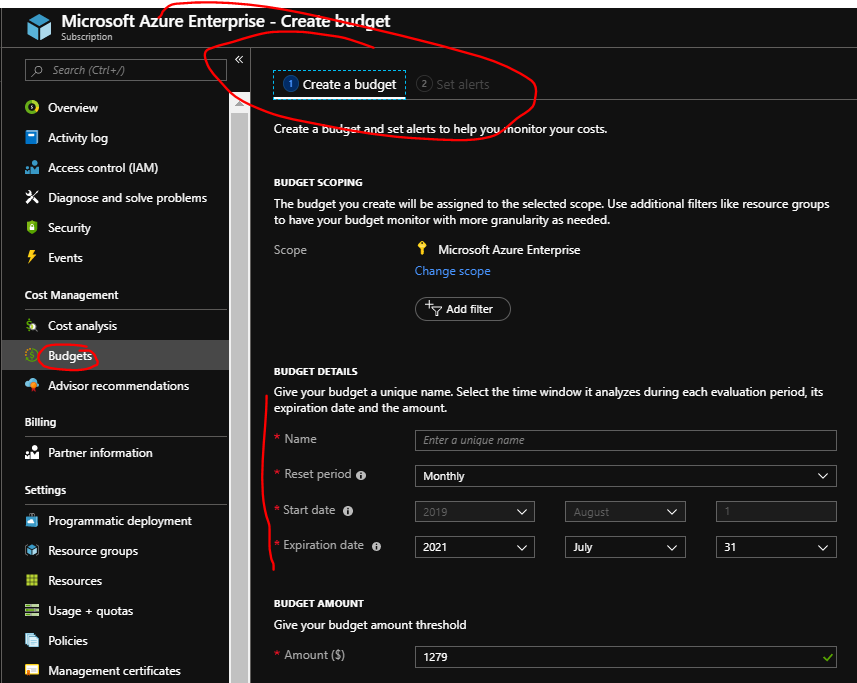857x683 pixels.
Task: Click the Partner information icon
Action: (32, 452)
